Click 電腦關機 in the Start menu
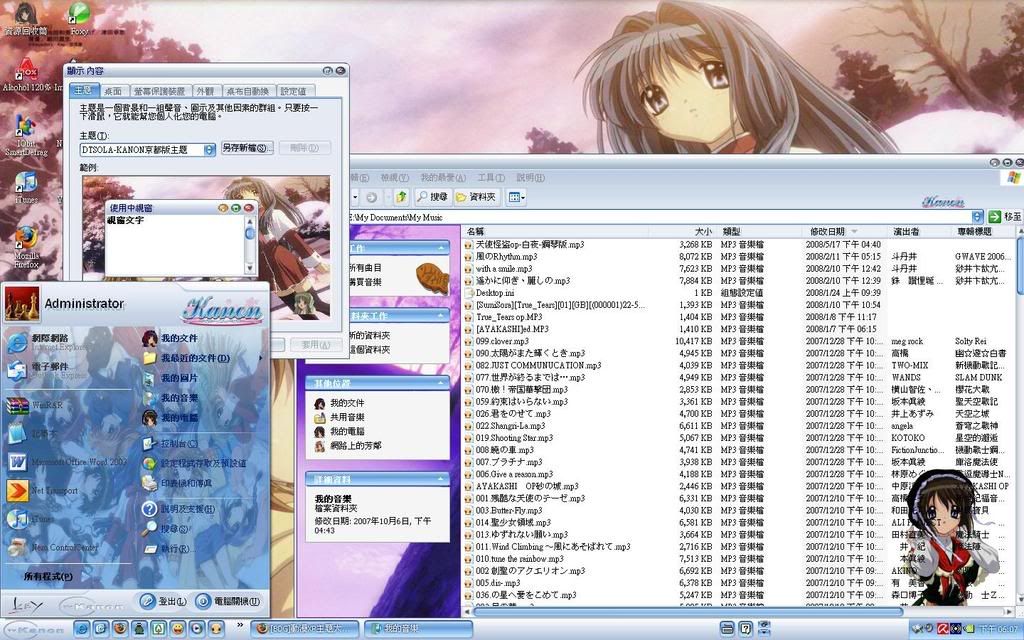Image resolution: width=1024 pixels, height=640 pixels. click(x=229, y=601)
